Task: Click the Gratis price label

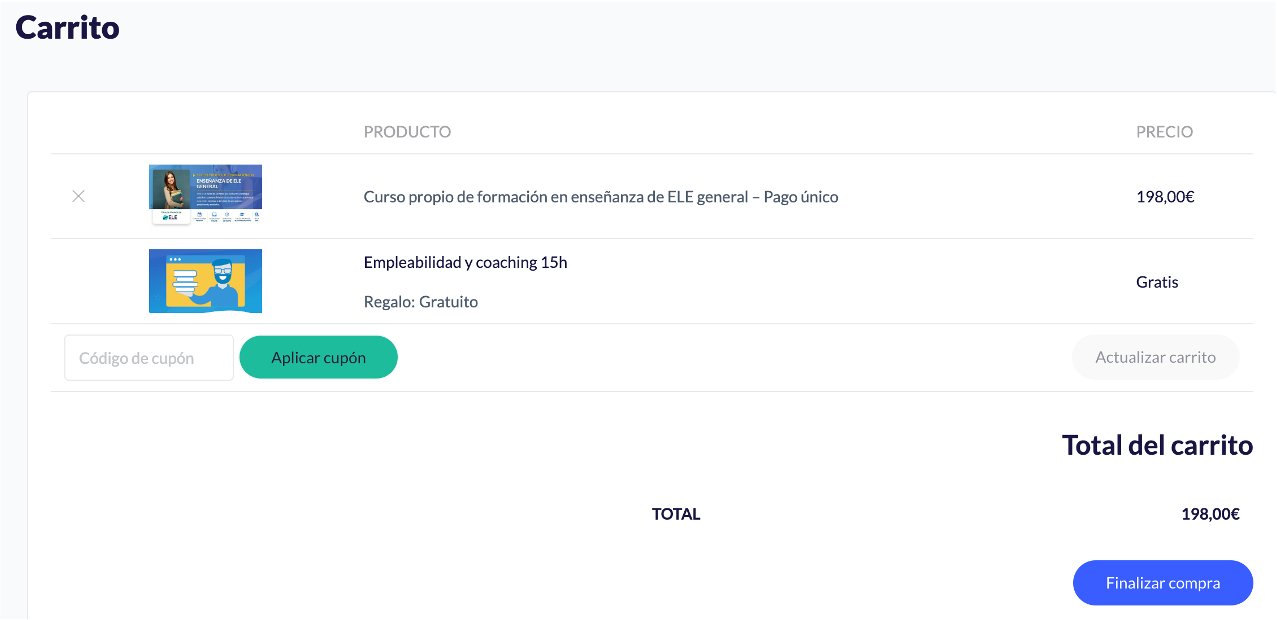Action: [x=1157, y=282]
